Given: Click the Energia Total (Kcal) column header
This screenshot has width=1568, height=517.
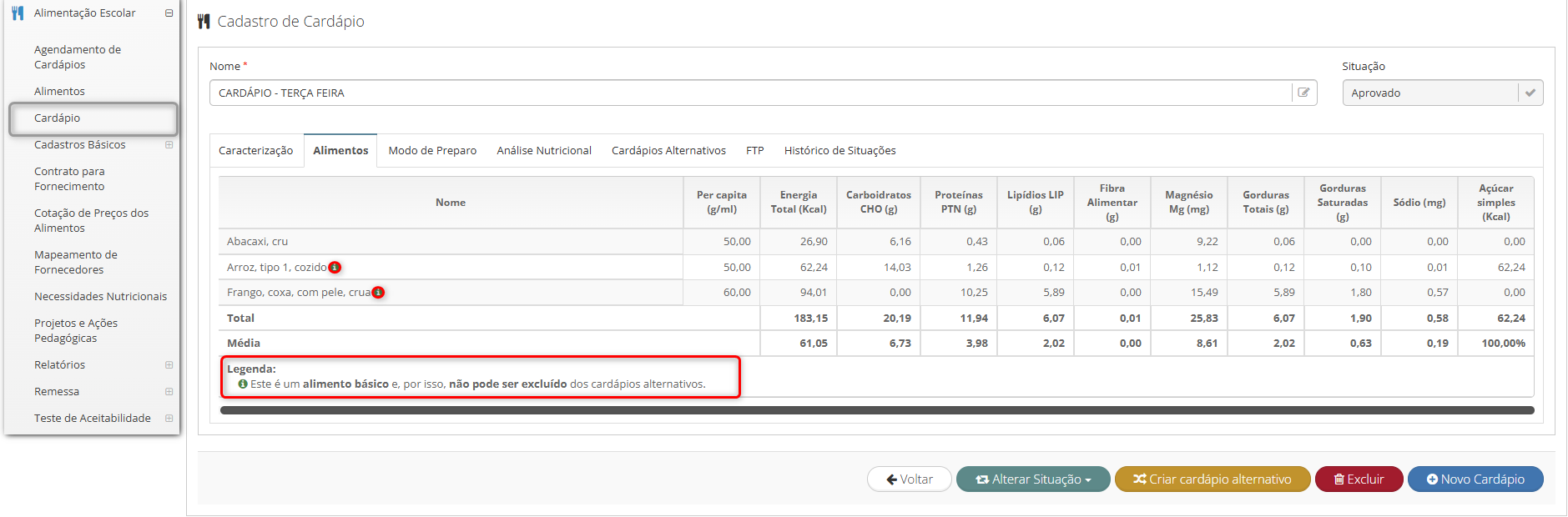Looking at the screenshot, I should tap(799, 203).
